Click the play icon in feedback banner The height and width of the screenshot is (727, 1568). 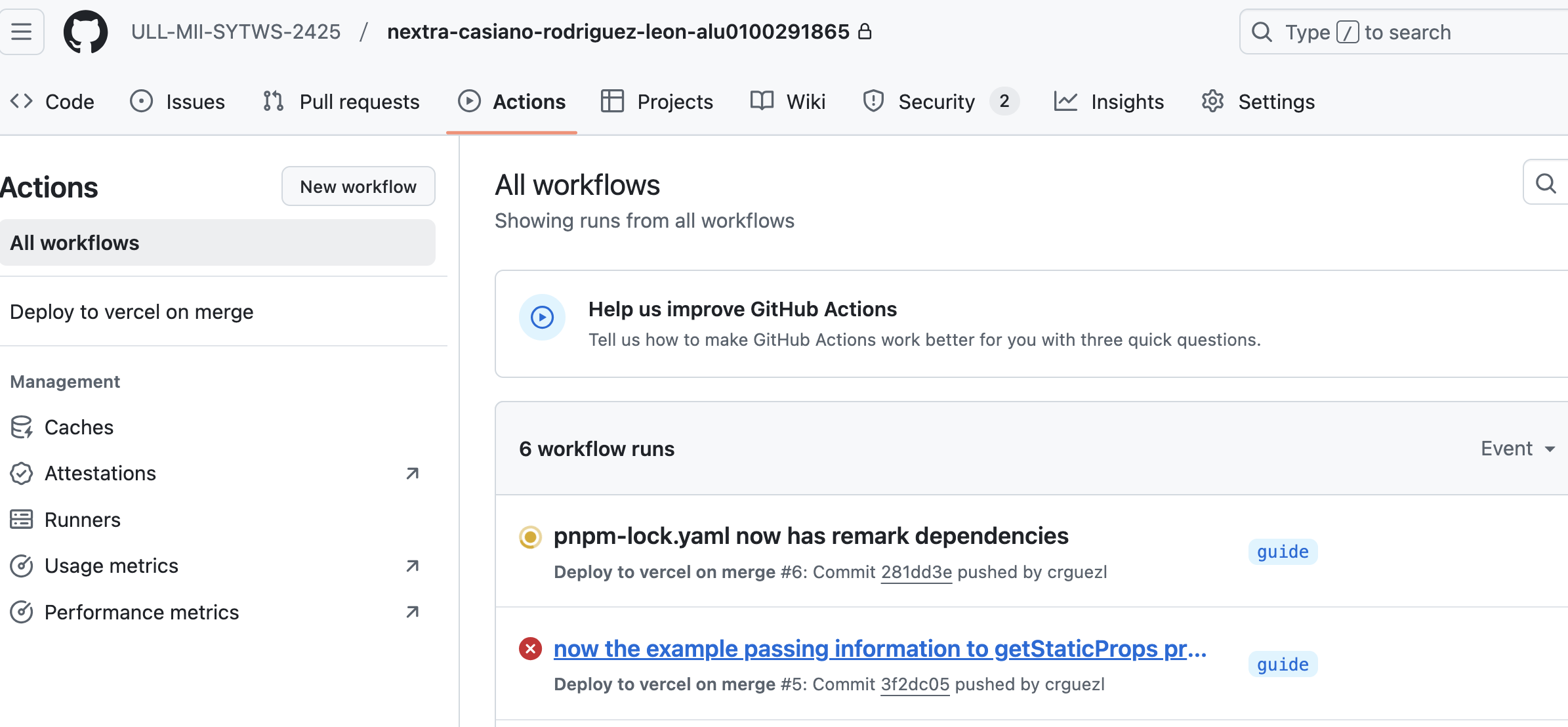[542, 318]
